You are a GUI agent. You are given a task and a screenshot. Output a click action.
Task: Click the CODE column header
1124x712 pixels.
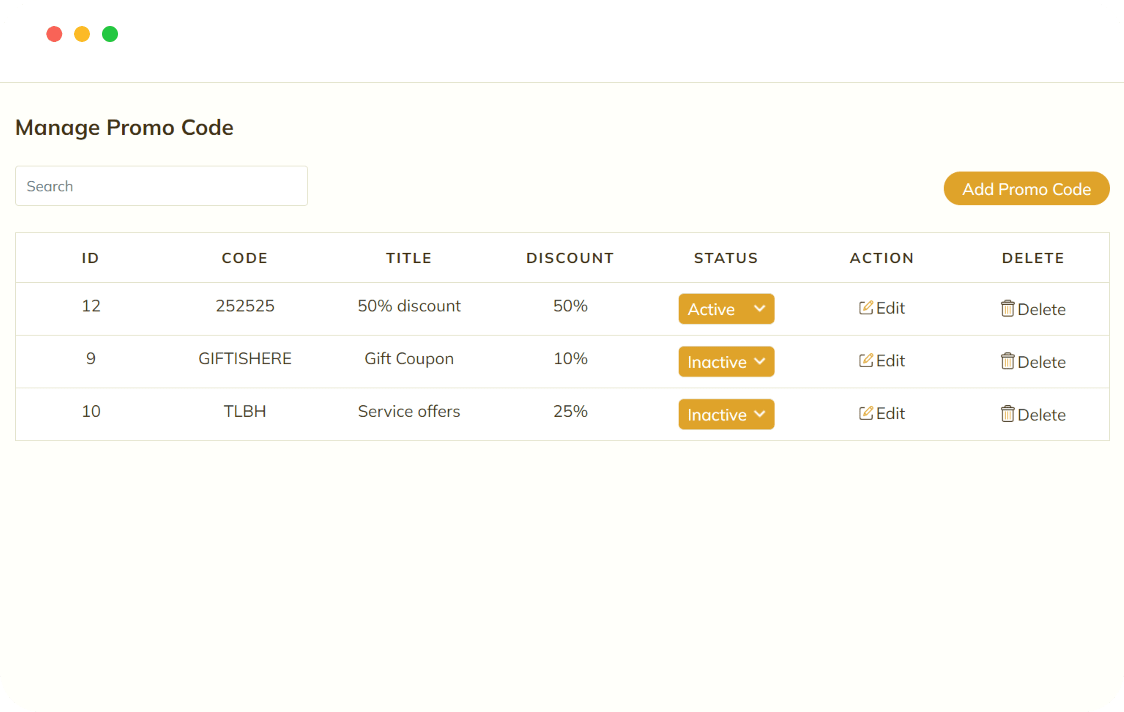[244, 257]
